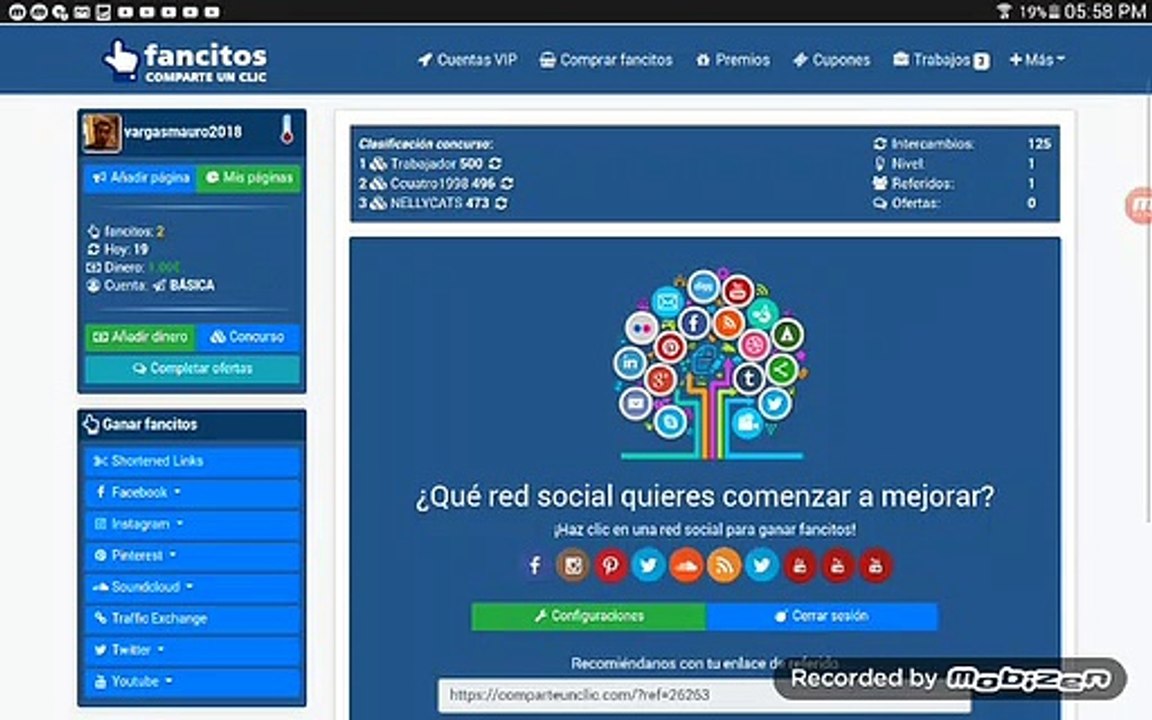This screenshot has width=1152, height=720.
Task: Refresh the Trabajador 500 ranking row icon
Action: 495,164
